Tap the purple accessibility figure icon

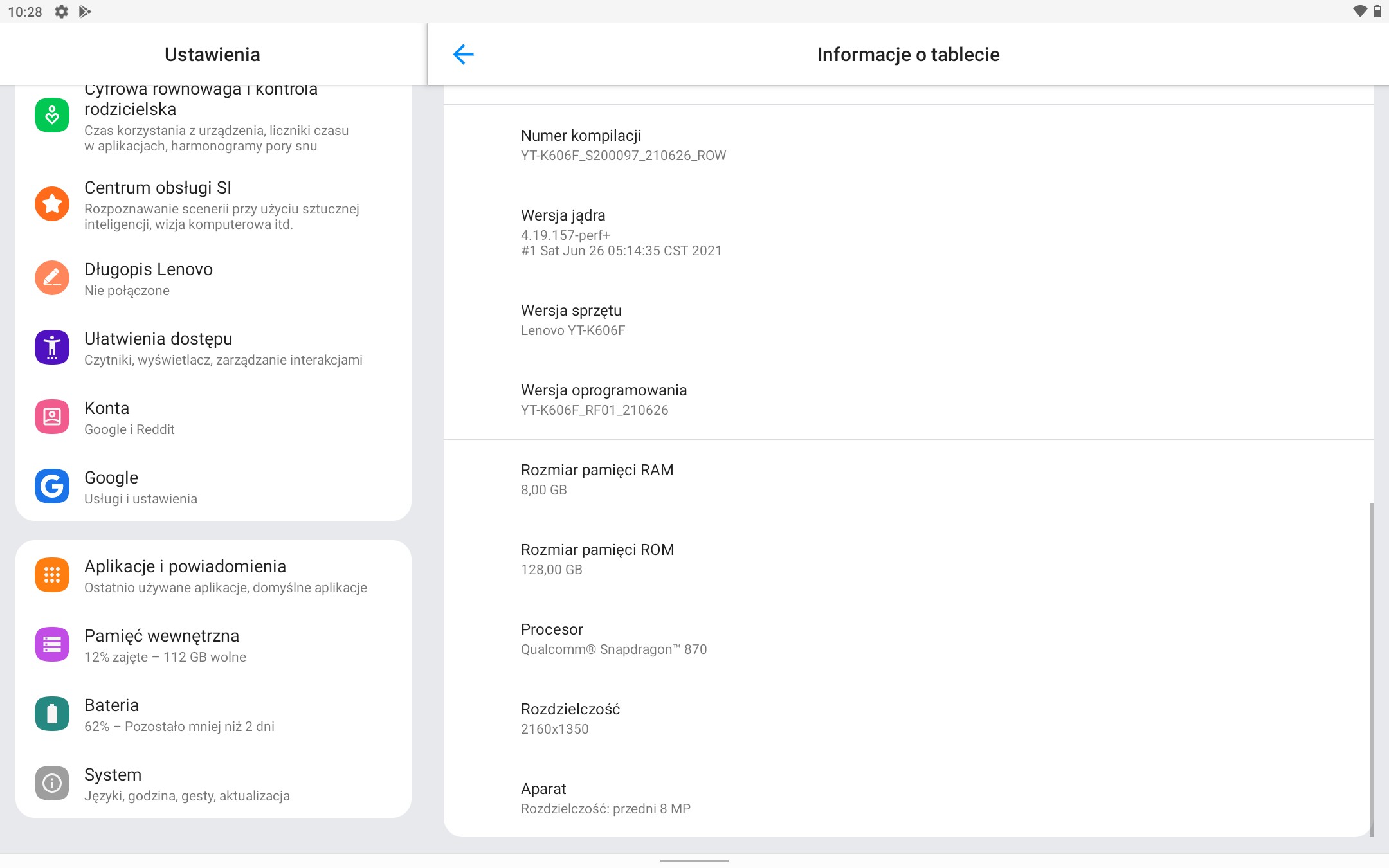[52, 347]
